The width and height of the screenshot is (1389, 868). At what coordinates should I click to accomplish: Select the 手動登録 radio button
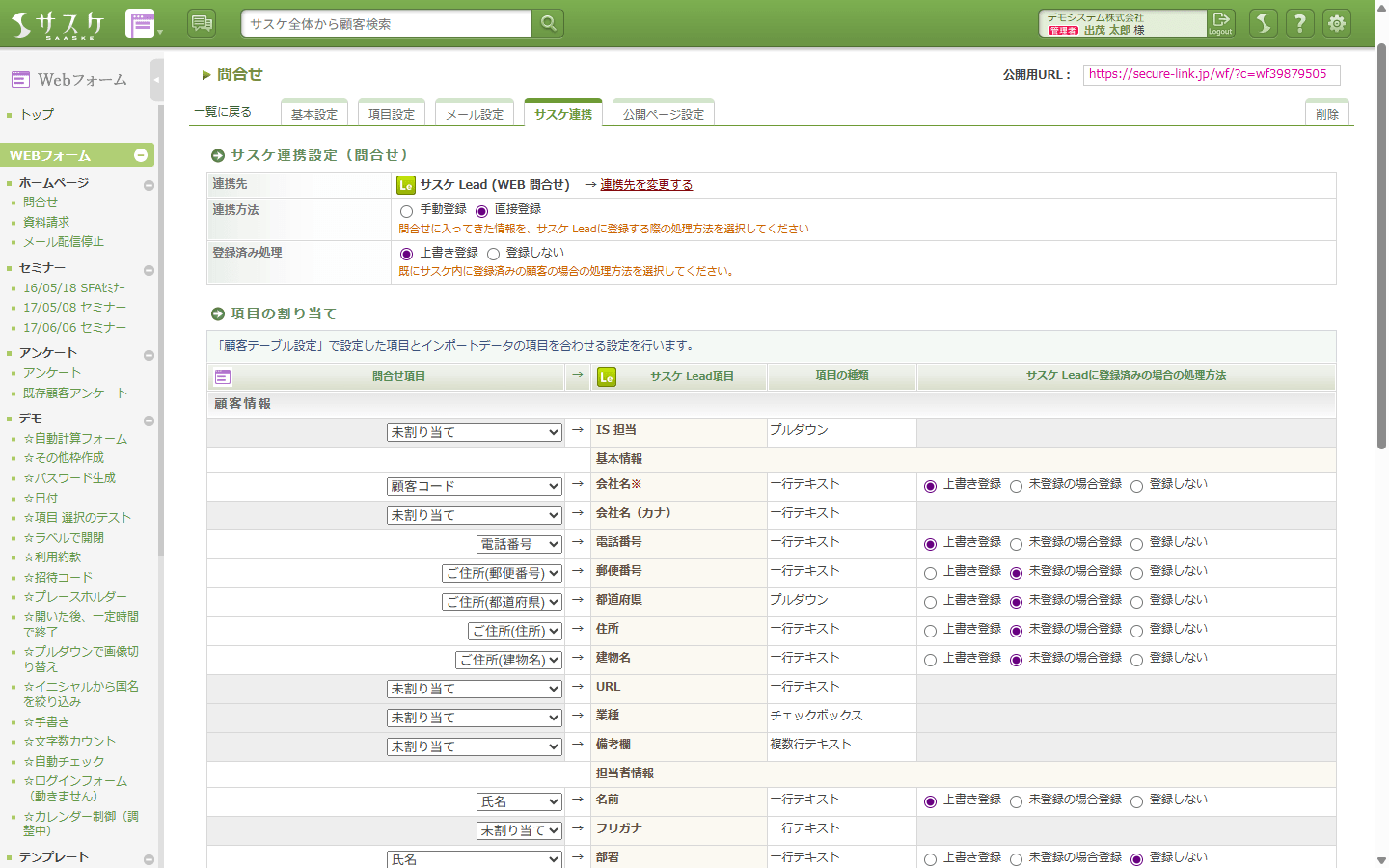click(x=406, y=208)
